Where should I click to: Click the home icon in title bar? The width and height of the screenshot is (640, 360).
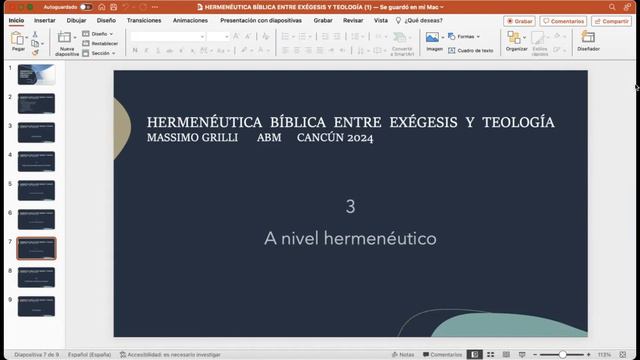(102, 7)
